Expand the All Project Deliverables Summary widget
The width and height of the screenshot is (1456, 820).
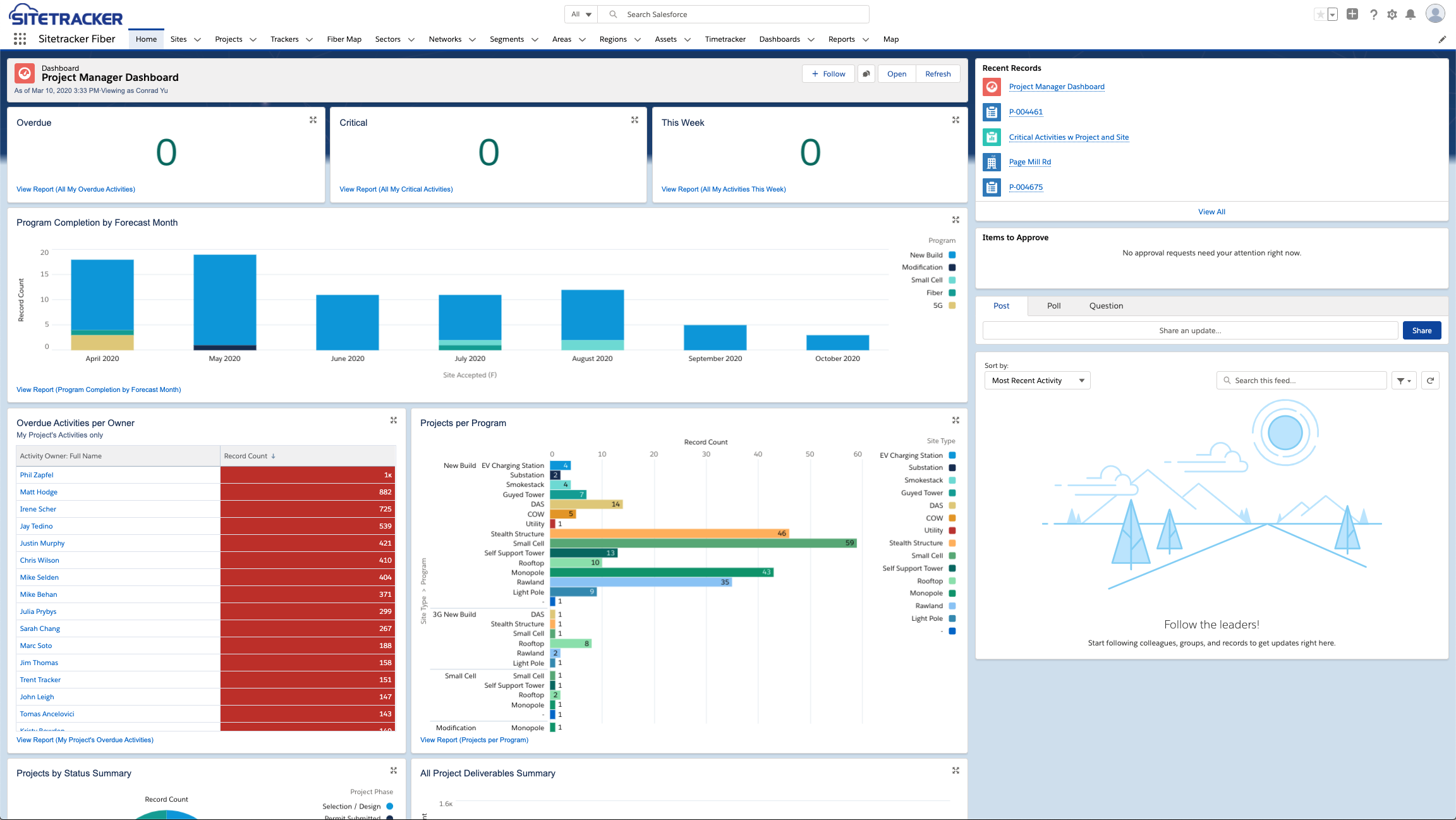[x=955, y=771]
